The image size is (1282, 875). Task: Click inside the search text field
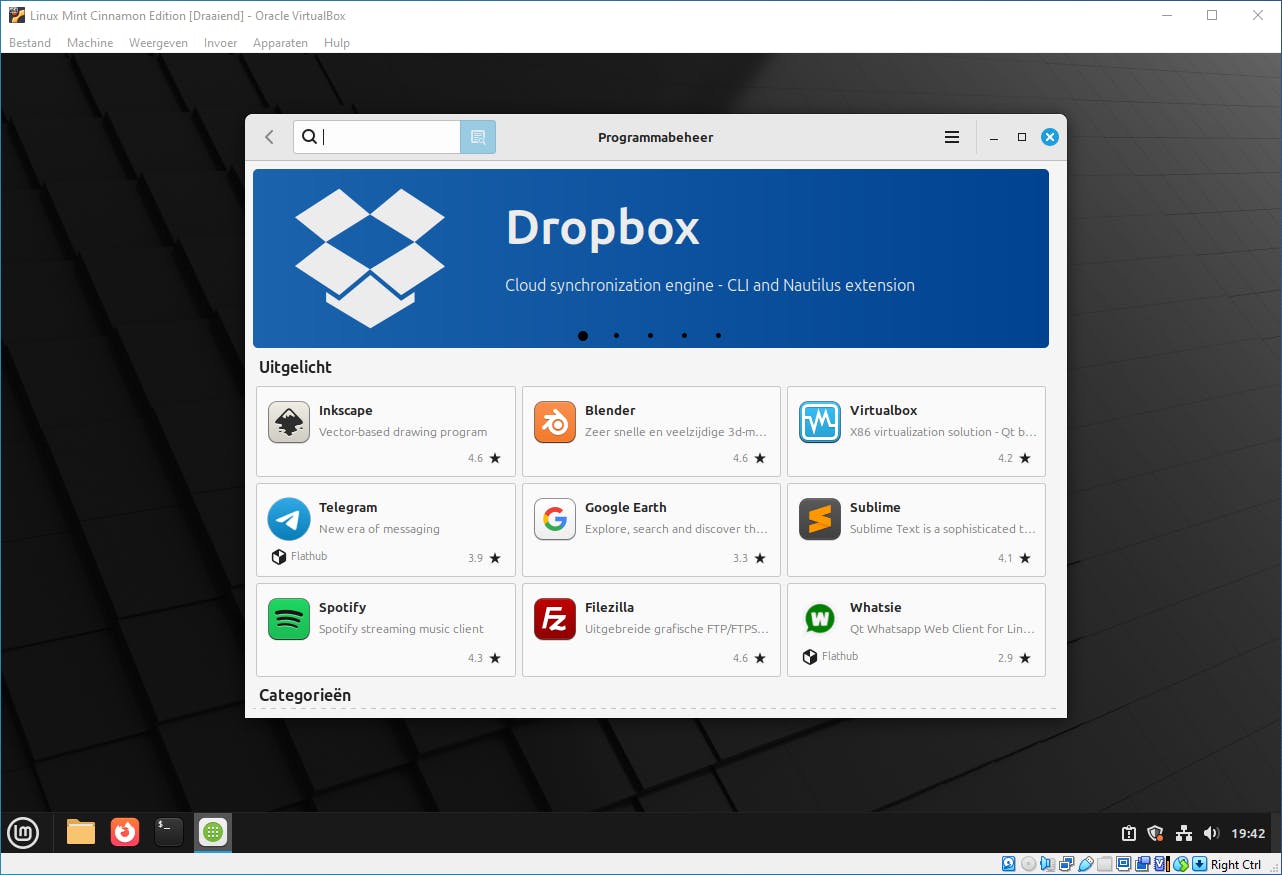(x=377, y=137)
